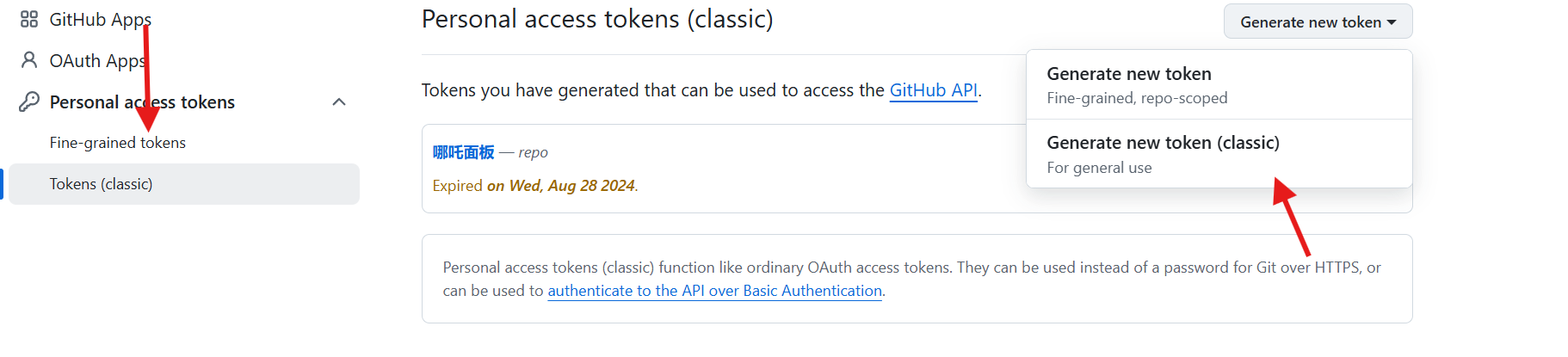Go to OAuth Apps in sidebar
The image size is (1568, 357).
pyautogui.click(x=97, y=60)
